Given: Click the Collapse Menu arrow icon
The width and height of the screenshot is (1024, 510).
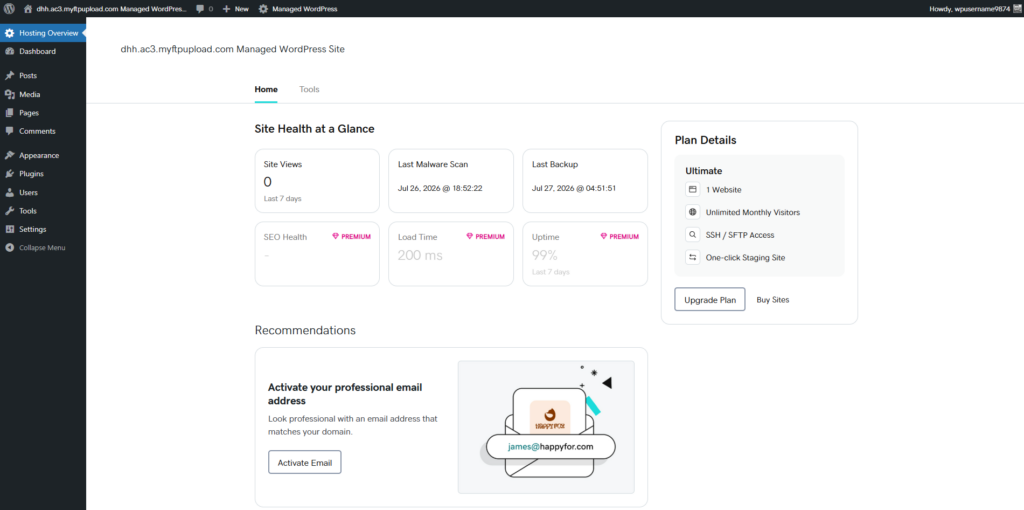Looking at the screenshot, I should (9, 247).
